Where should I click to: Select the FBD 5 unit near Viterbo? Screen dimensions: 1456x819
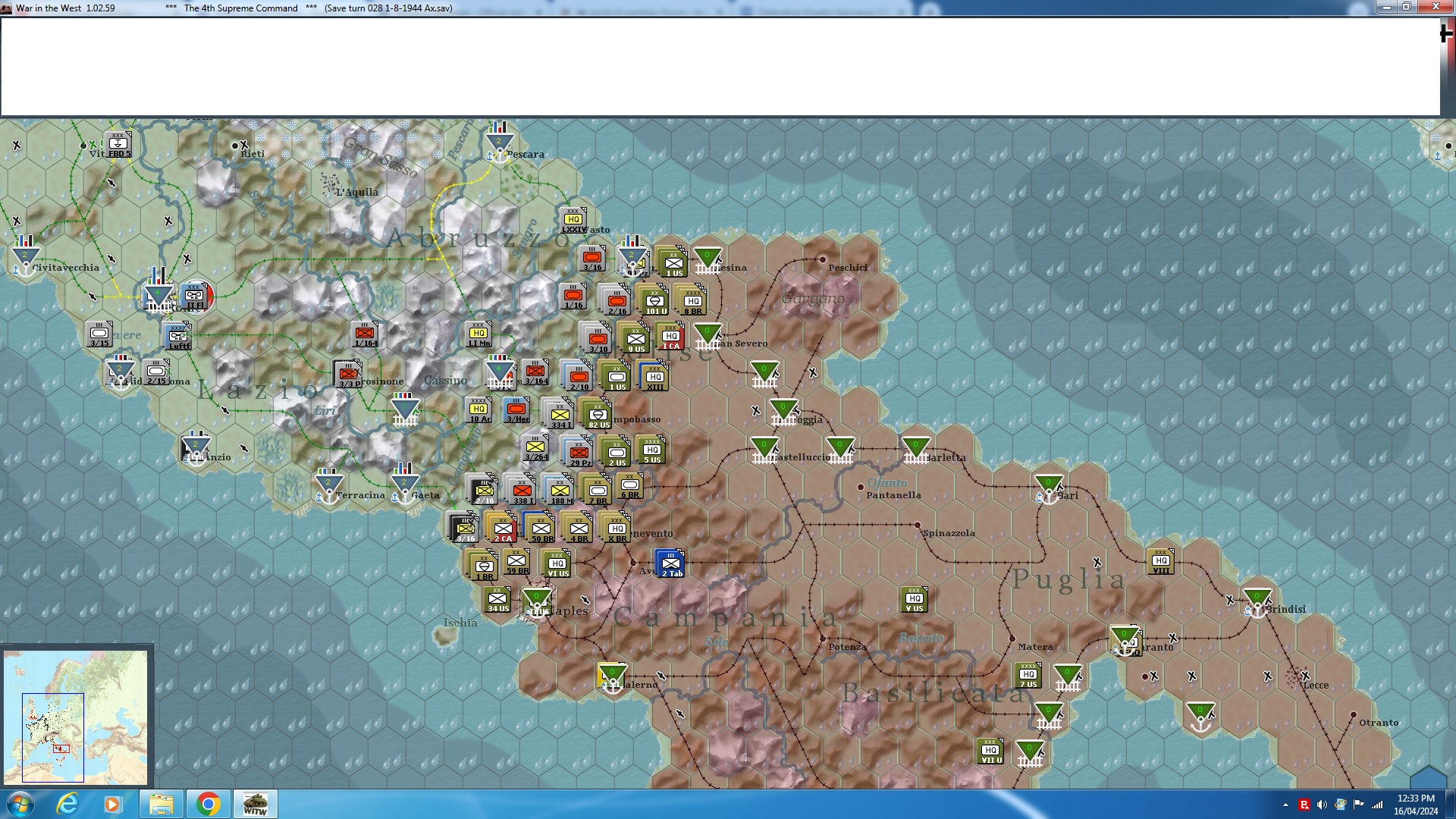(118, 144)
